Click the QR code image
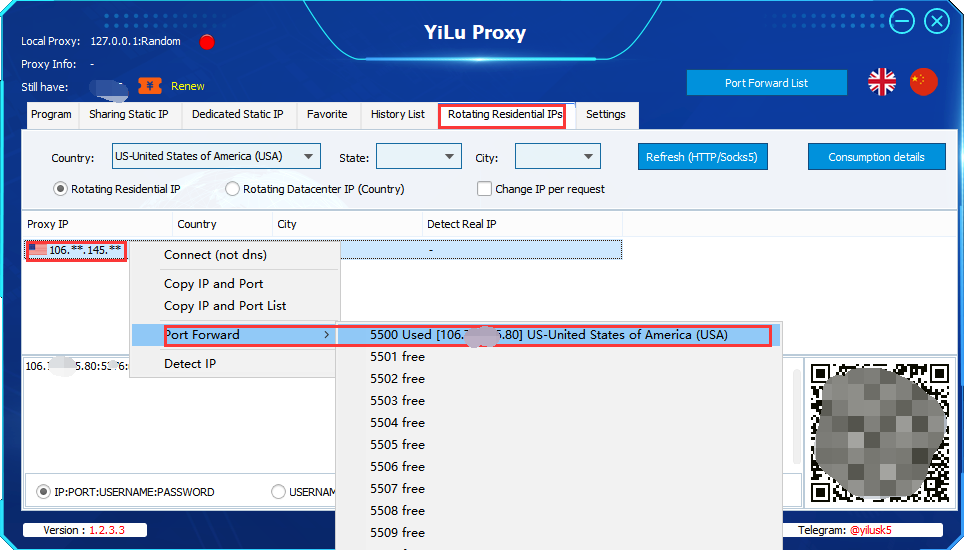This screenshot has height=550, width=964. pyautogui.click(x=880, y=432)
